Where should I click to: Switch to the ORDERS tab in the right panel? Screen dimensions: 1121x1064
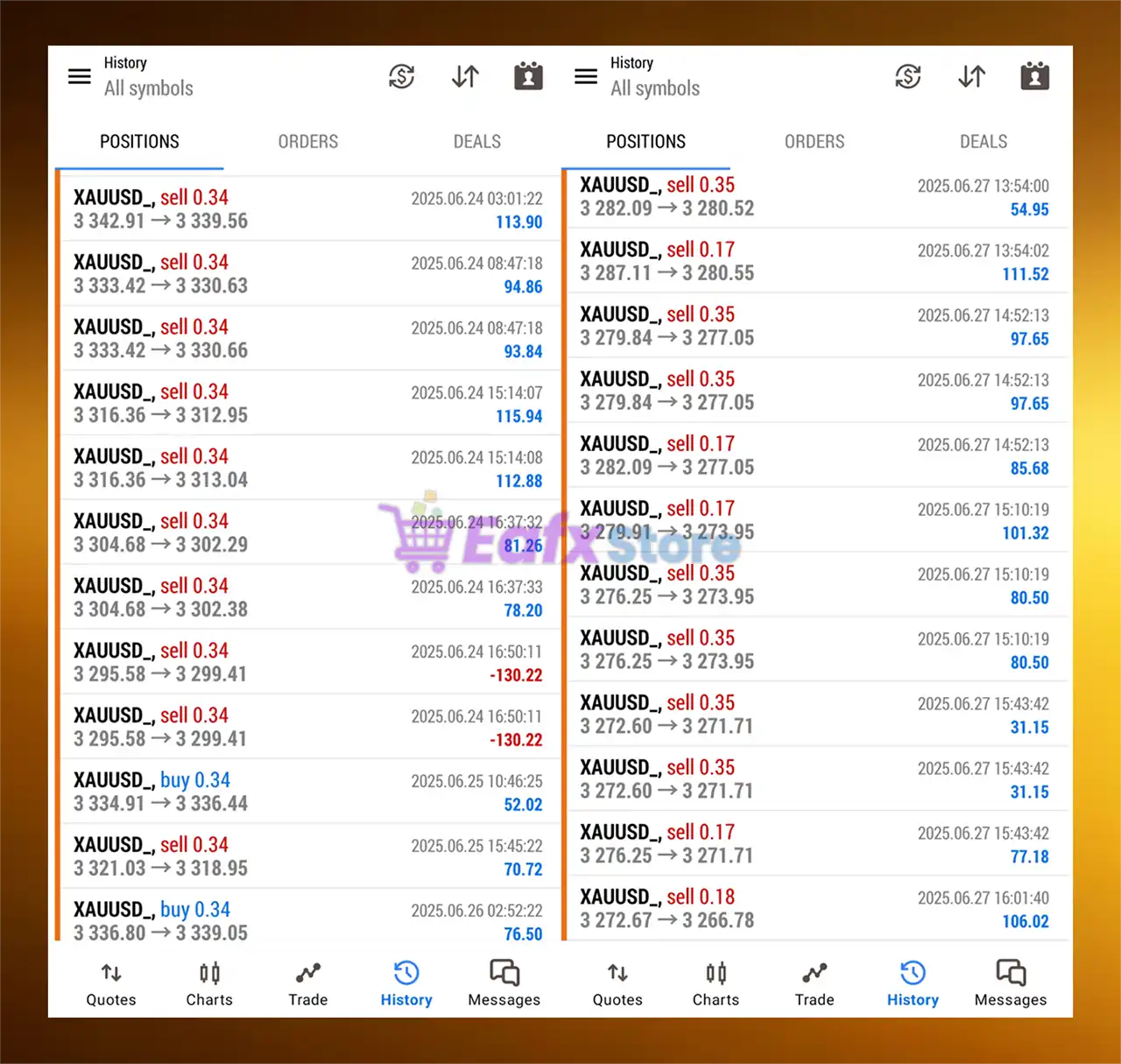[x=814, y=142]
